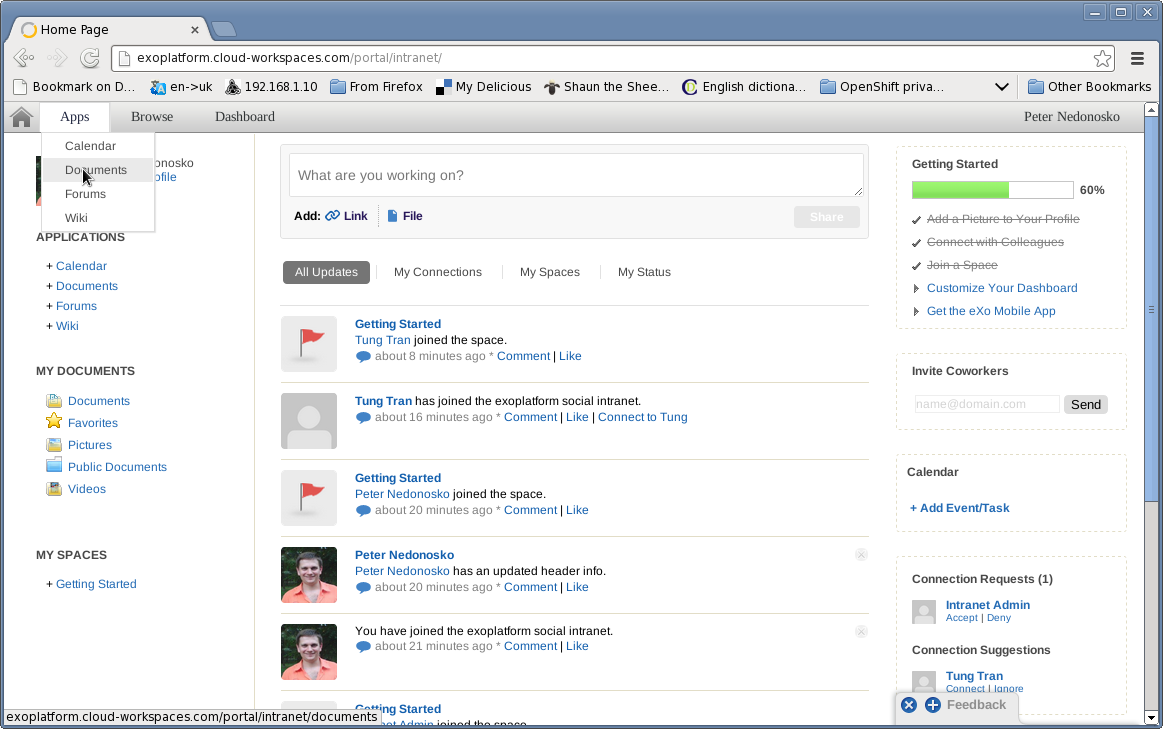The width and height of the screenshot is (1163, 729).
Task: Switch to the All Updates tab
Action: [326, 272]
